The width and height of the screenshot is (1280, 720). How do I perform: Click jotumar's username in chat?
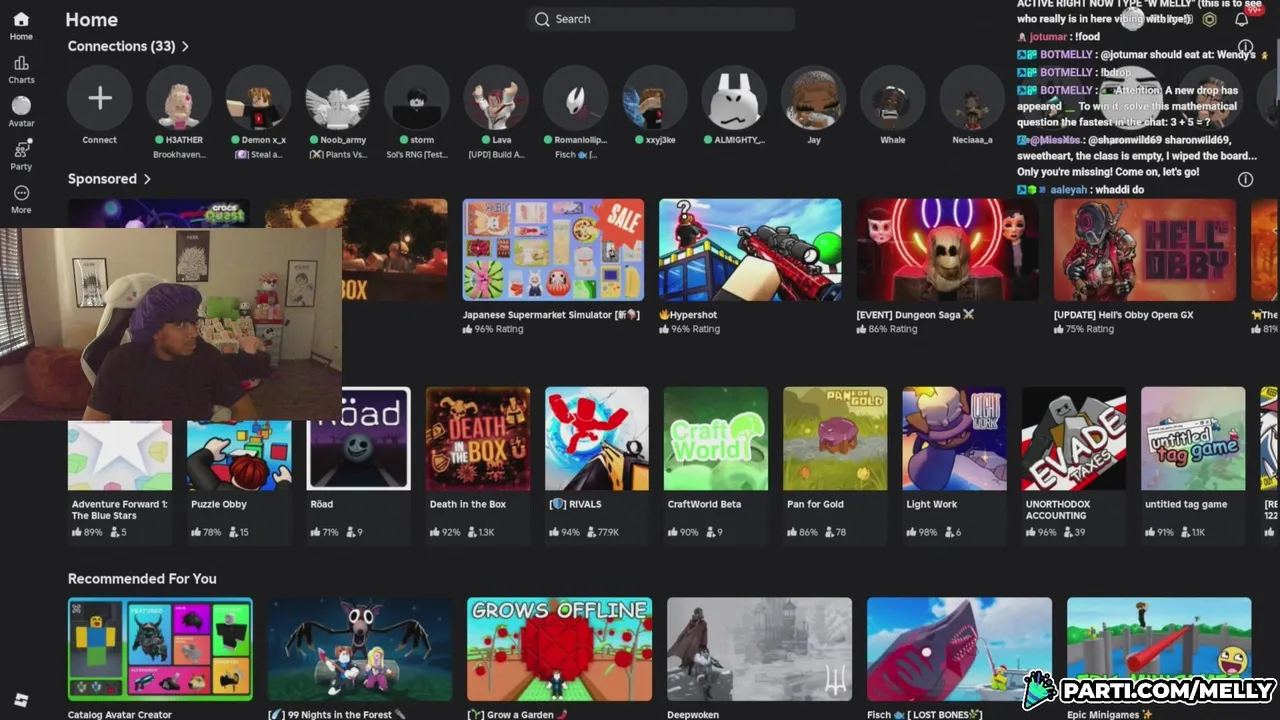pos(1048,37)
